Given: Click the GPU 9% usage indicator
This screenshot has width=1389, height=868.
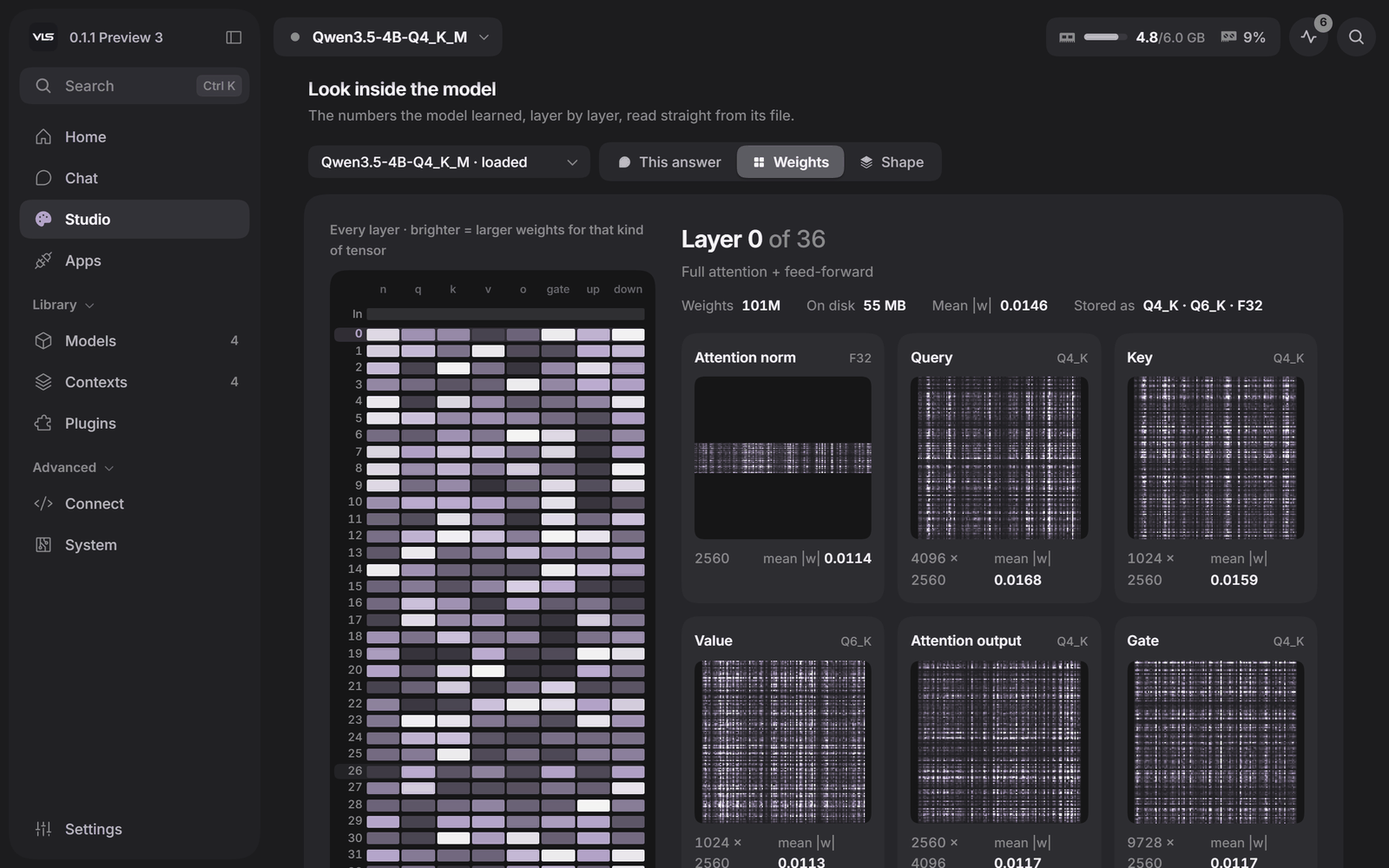Looking at the screenshot, I should pos(1243,37).
